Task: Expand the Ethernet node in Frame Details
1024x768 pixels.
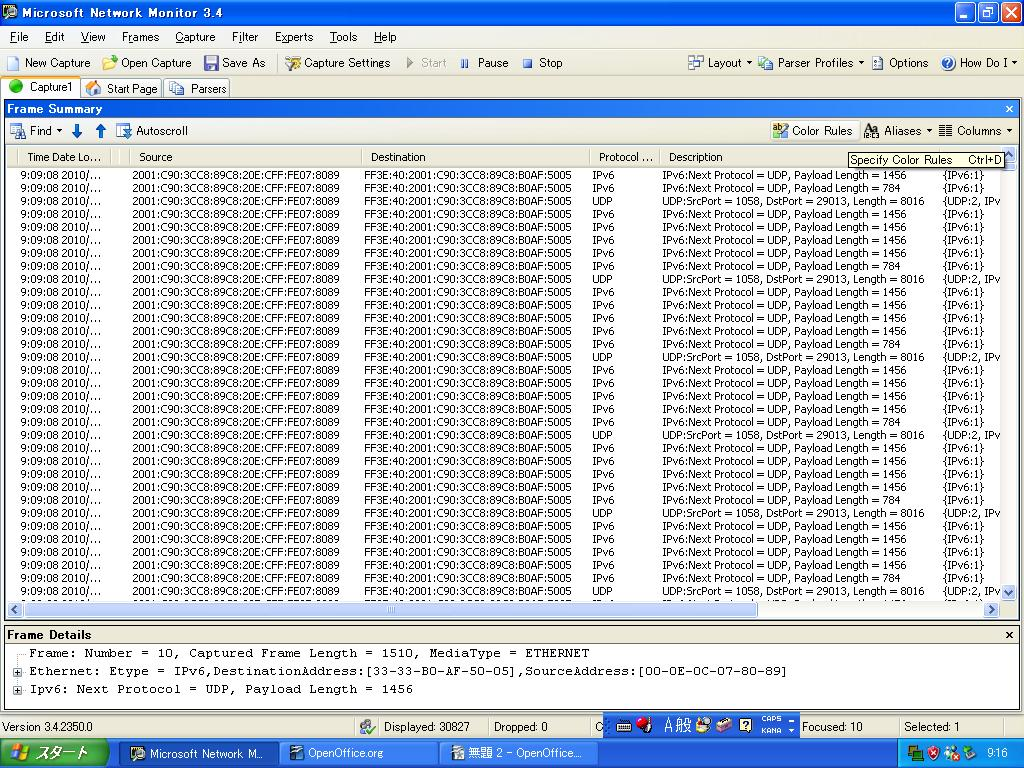Action: (17, 671)
